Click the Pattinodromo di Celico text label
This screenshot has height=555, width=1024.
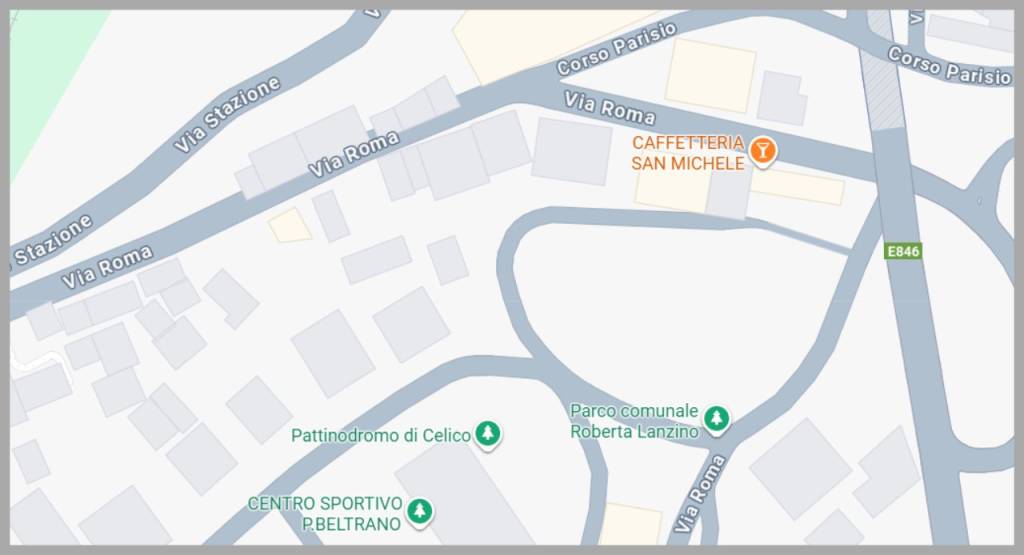point(381,436)
